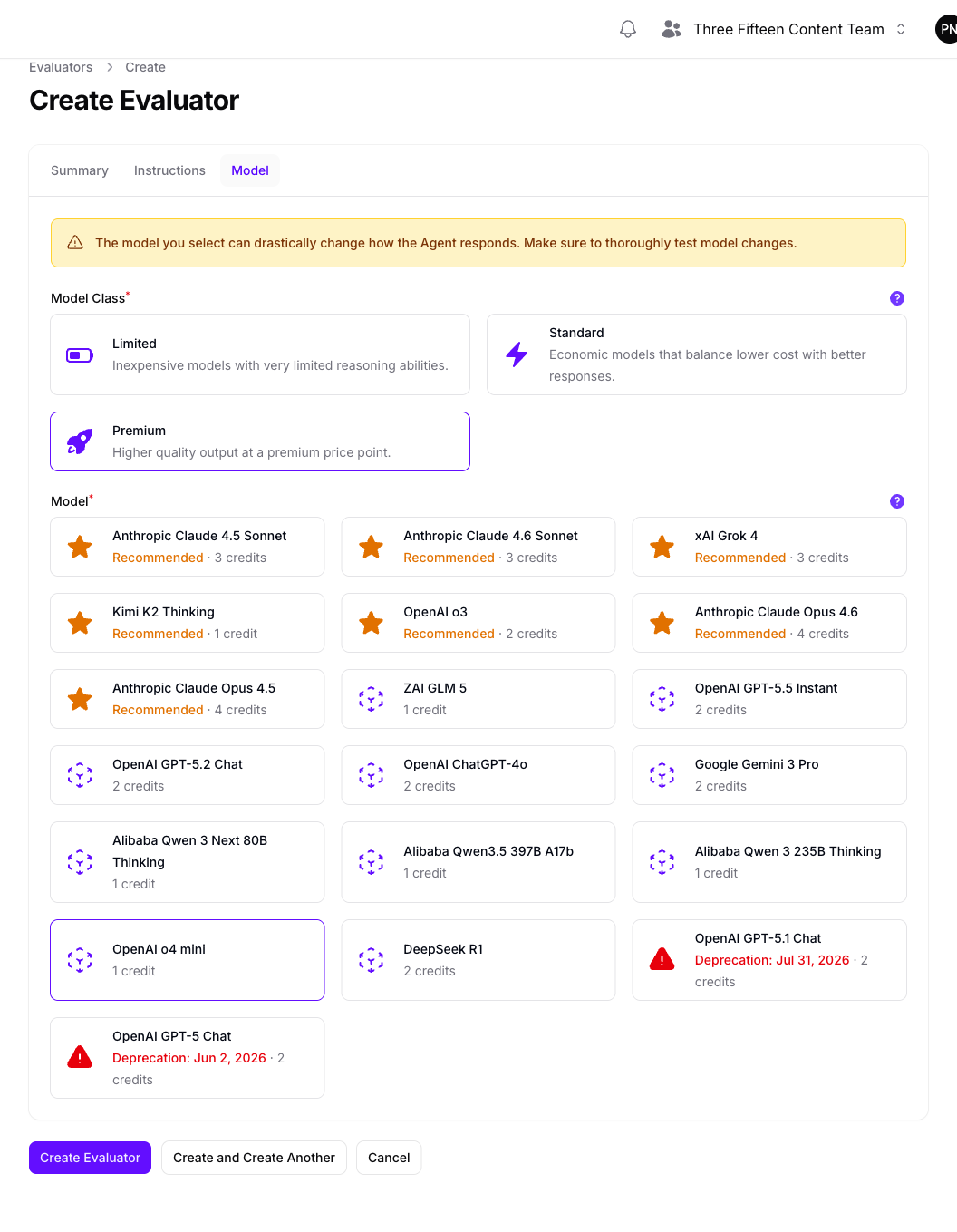Click the Alibaba Qwen 3 235B Thinking icon
The image size is (957, 1232).
(x=662, y=862)
